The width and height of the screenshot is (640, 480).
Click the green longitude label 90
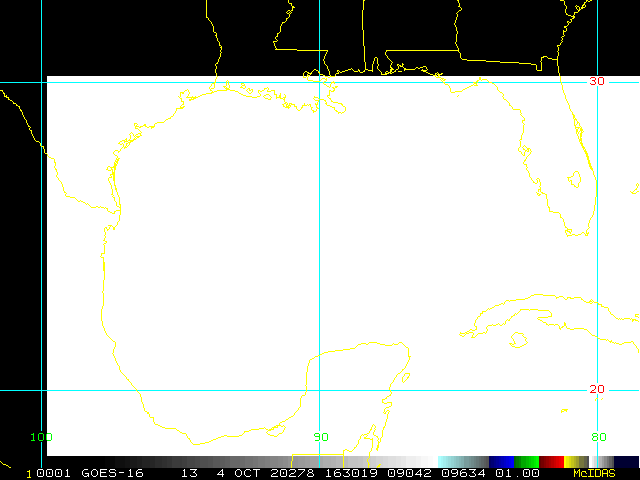[x=320, y=437]
